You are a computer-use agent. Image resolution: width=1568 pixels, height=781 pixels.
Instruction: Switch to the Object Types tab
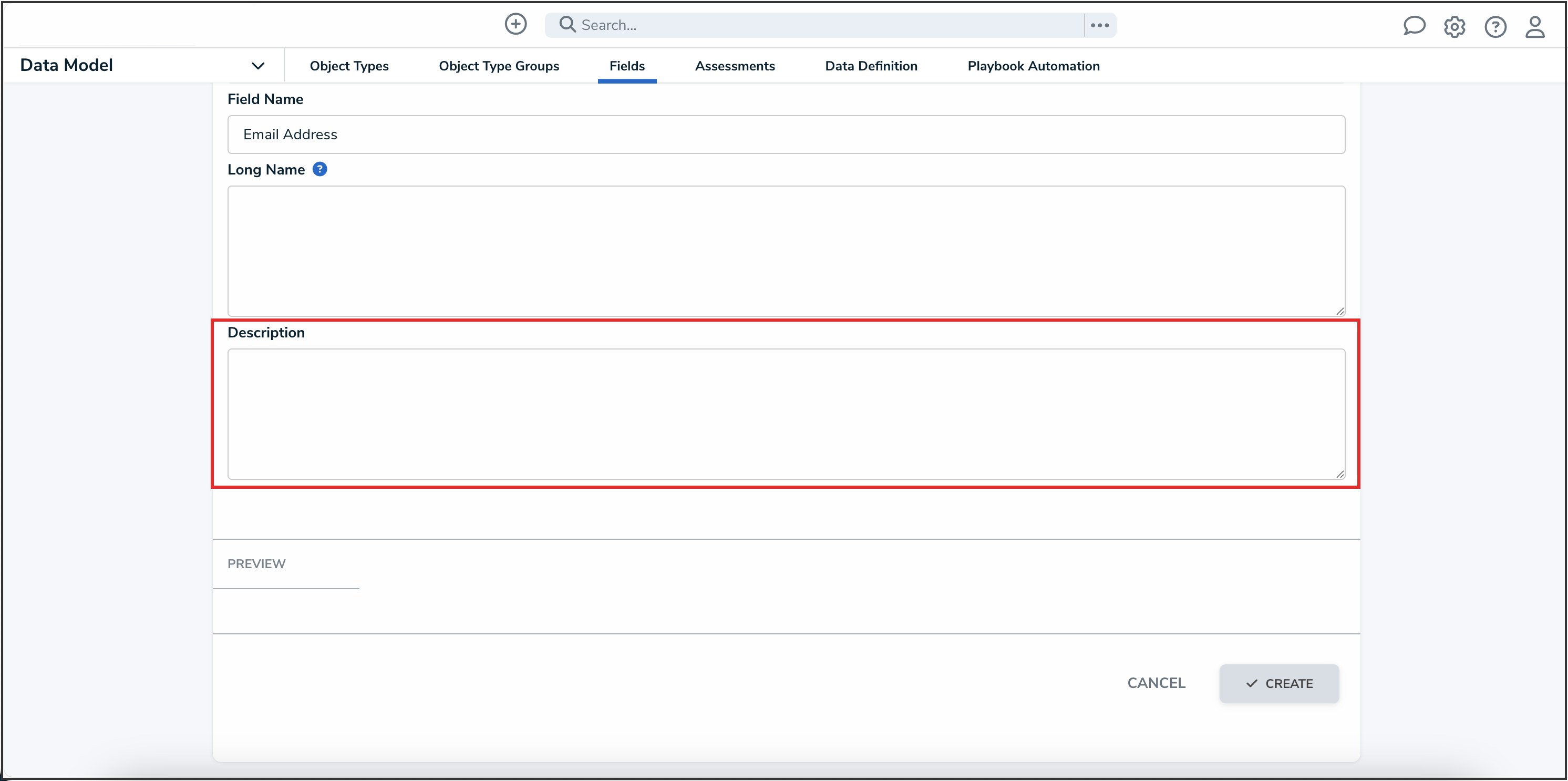click(x=349, y=66)
